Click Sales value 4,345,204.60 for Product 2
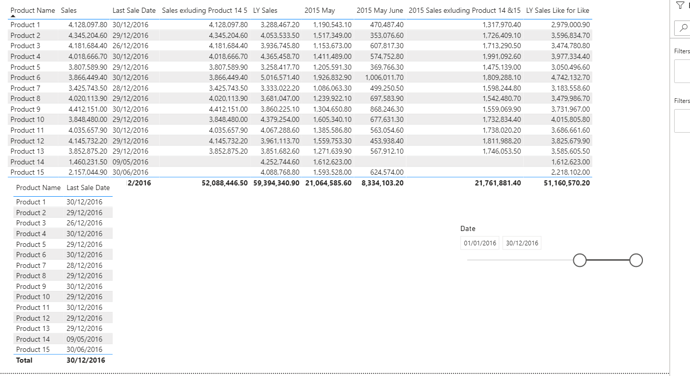690x376 pixels. tap(88, 35)
